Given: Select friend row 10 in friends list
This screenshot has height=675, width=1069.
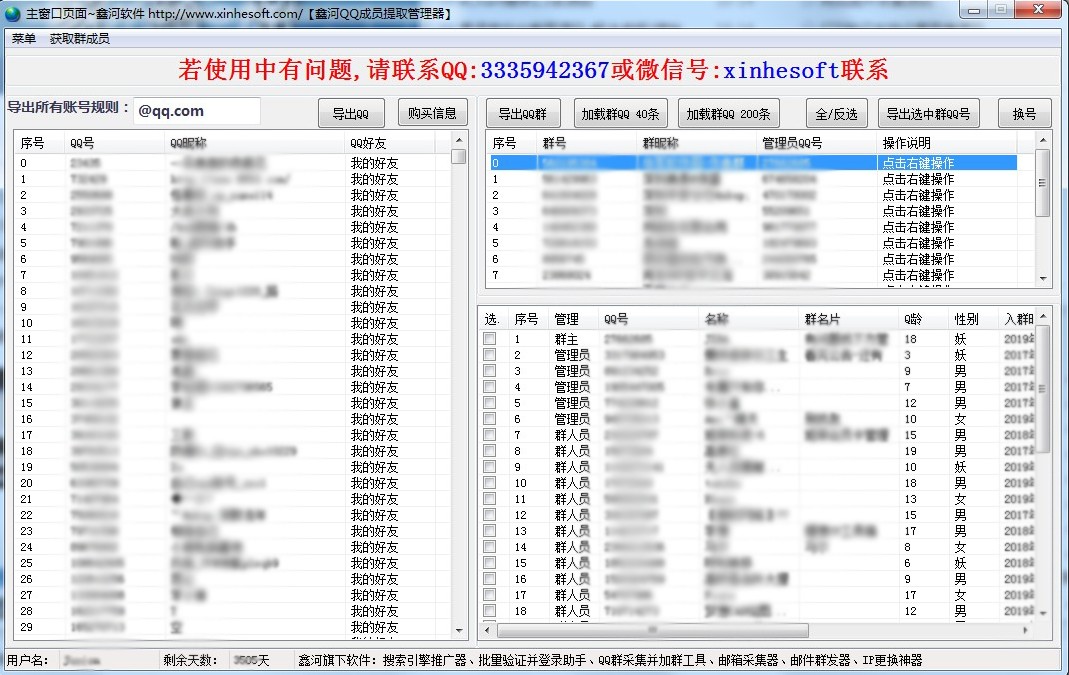Looking at the screenshot, I should pos(232,323).
